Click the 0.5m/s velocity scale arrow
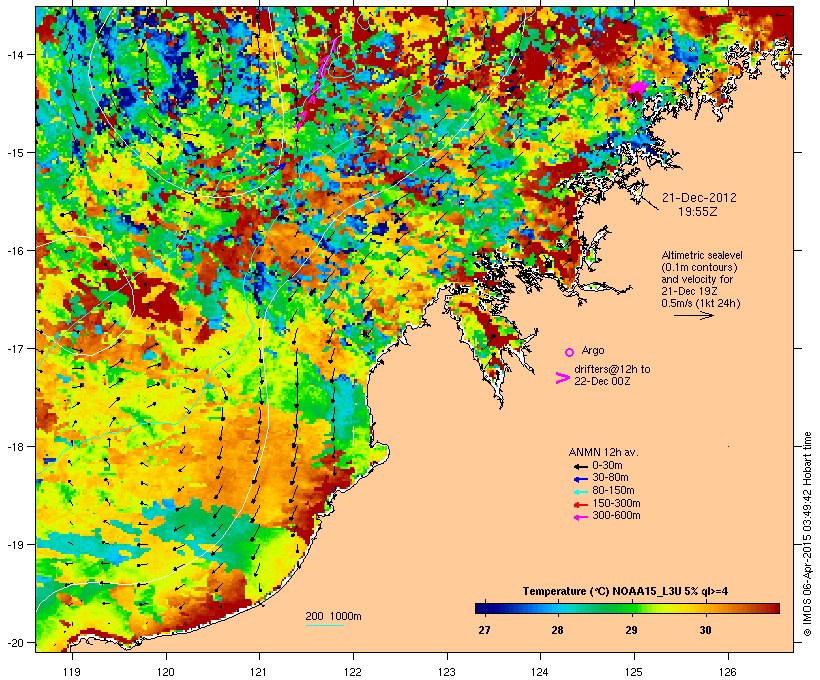The image size is (820, 680). coord(694,315)
